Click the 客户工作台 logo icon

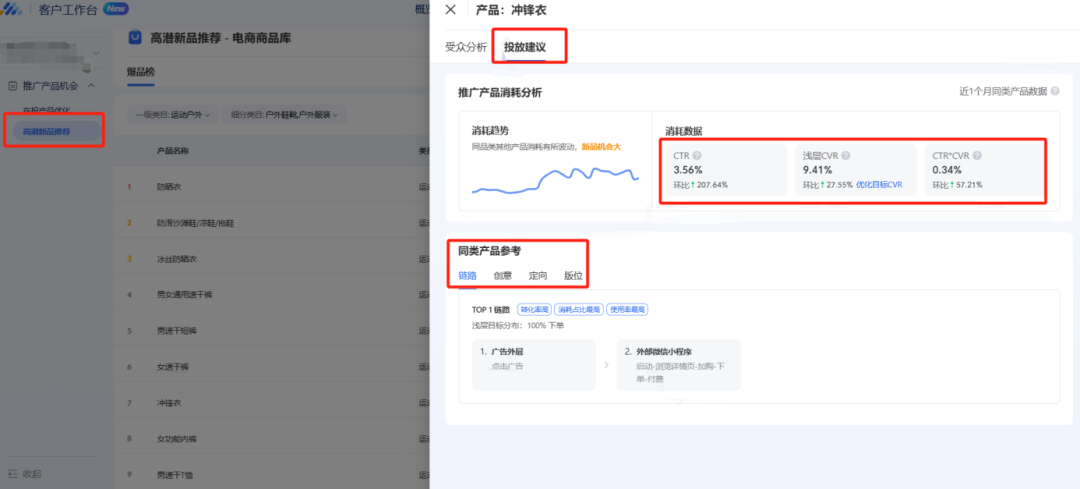point(13,9)
